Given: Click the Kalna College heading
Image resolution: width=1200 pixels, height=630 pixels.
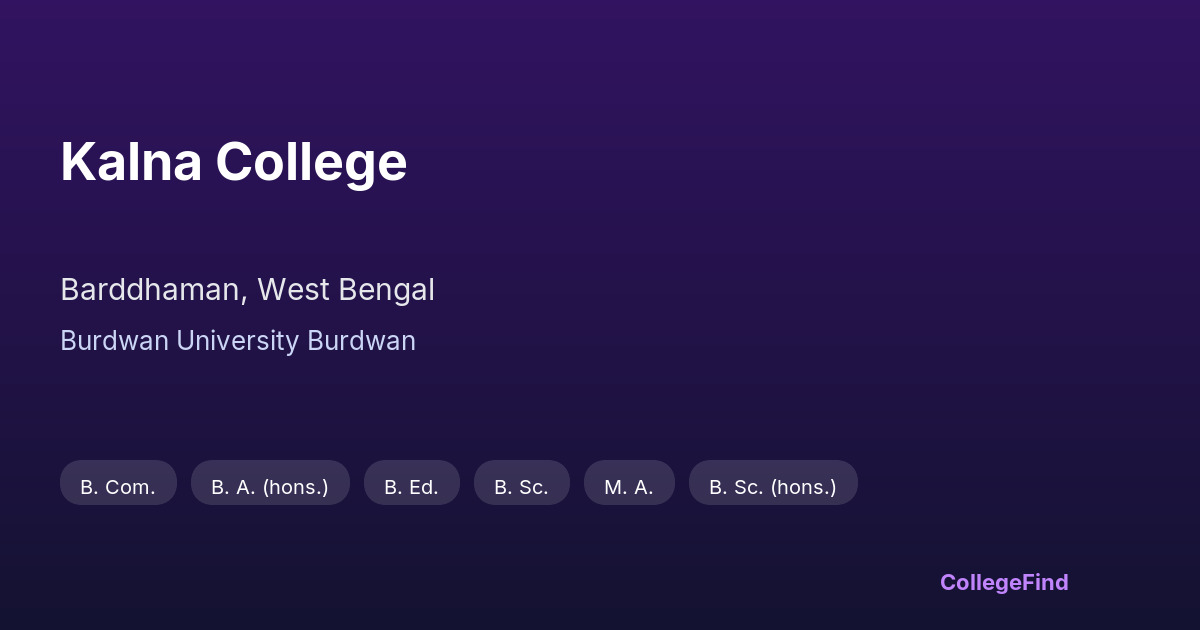Looking at the screenshot, I should (x=233, y=162).
